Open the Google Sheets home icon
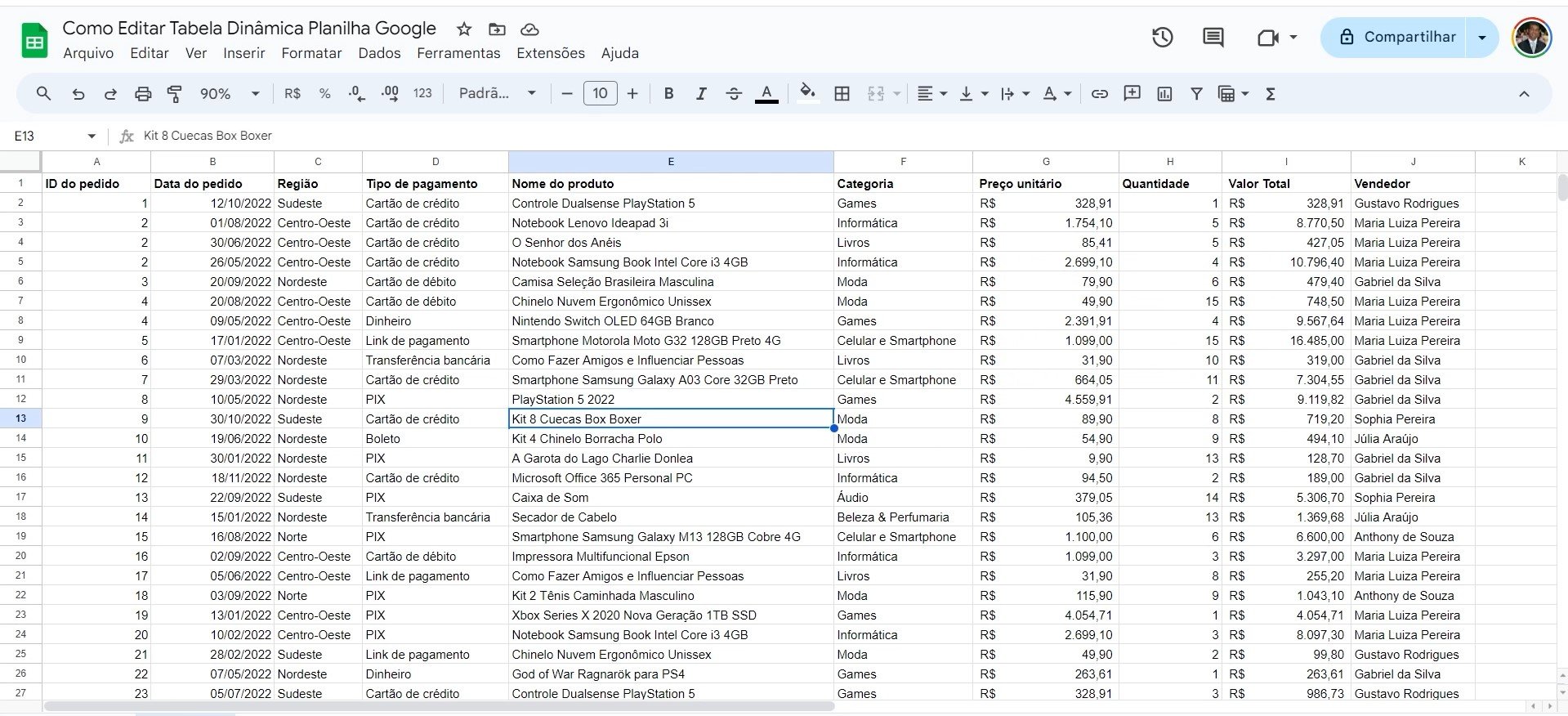This screenshot has height=716, width=1568. coord(34,41)
